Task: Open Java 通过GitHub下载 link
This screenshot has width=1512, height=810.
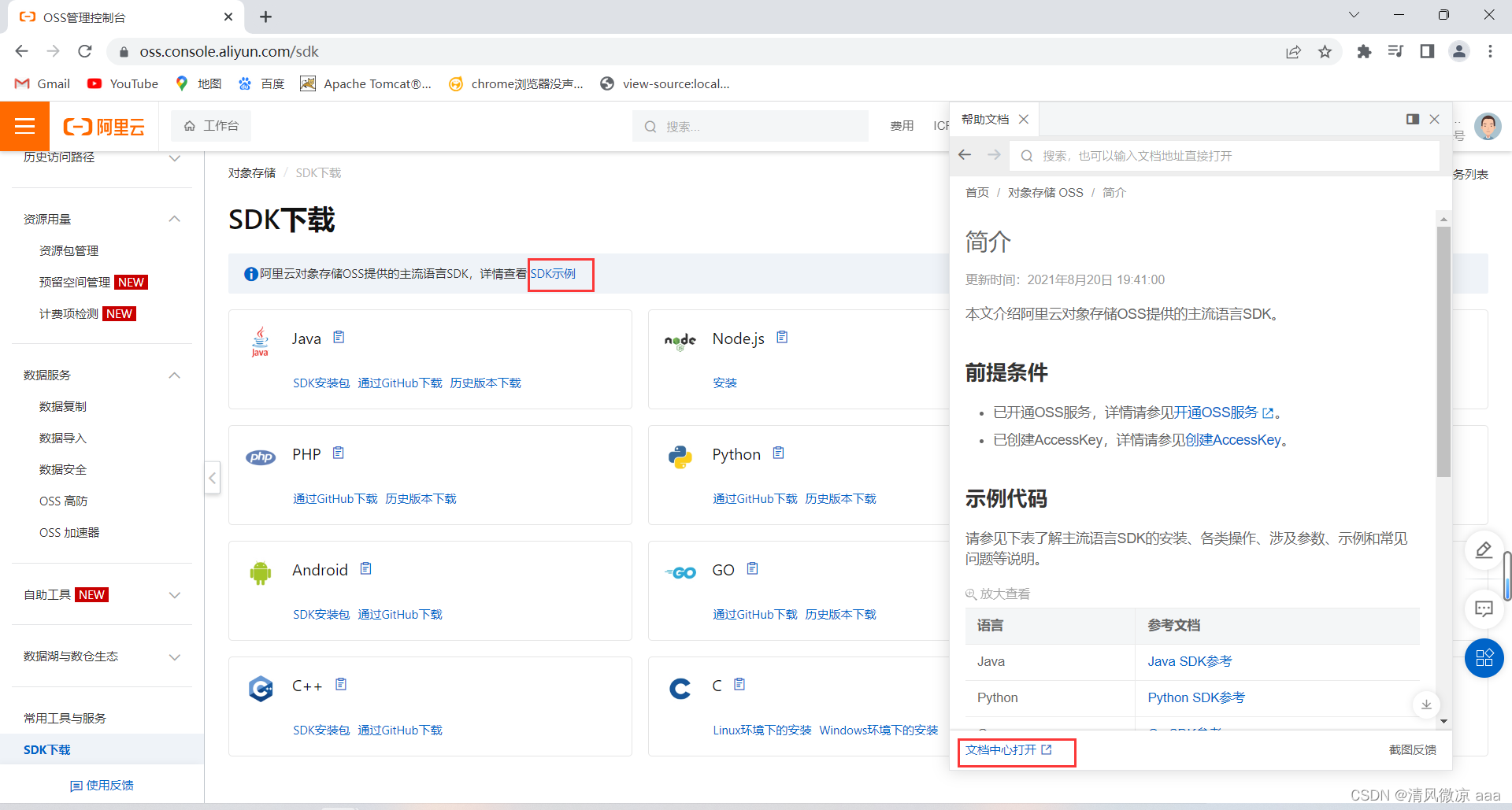Action: click(x=400, y=383)
